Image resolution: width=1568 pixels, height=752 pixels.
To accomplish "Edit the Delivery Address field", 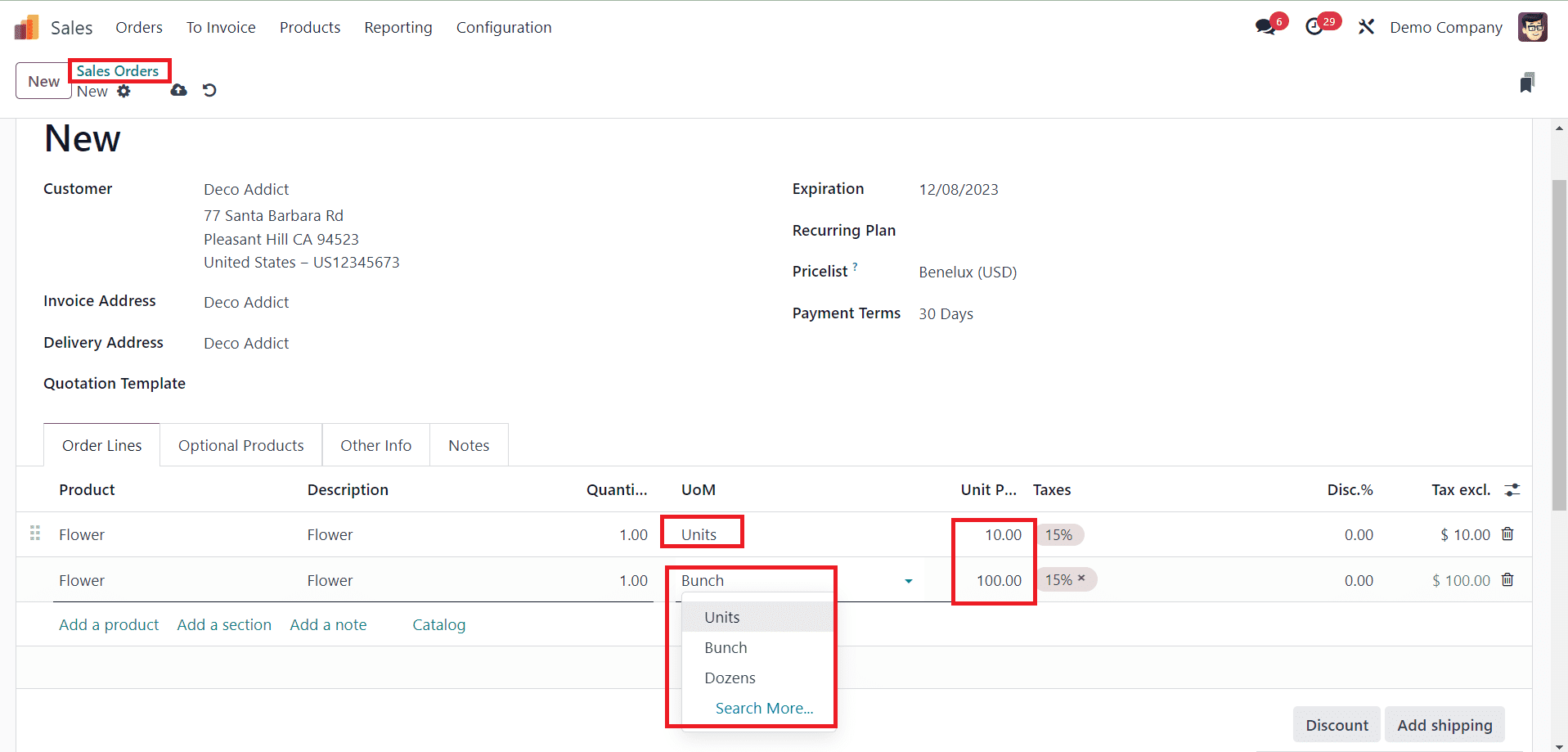I will click(246, 343).
